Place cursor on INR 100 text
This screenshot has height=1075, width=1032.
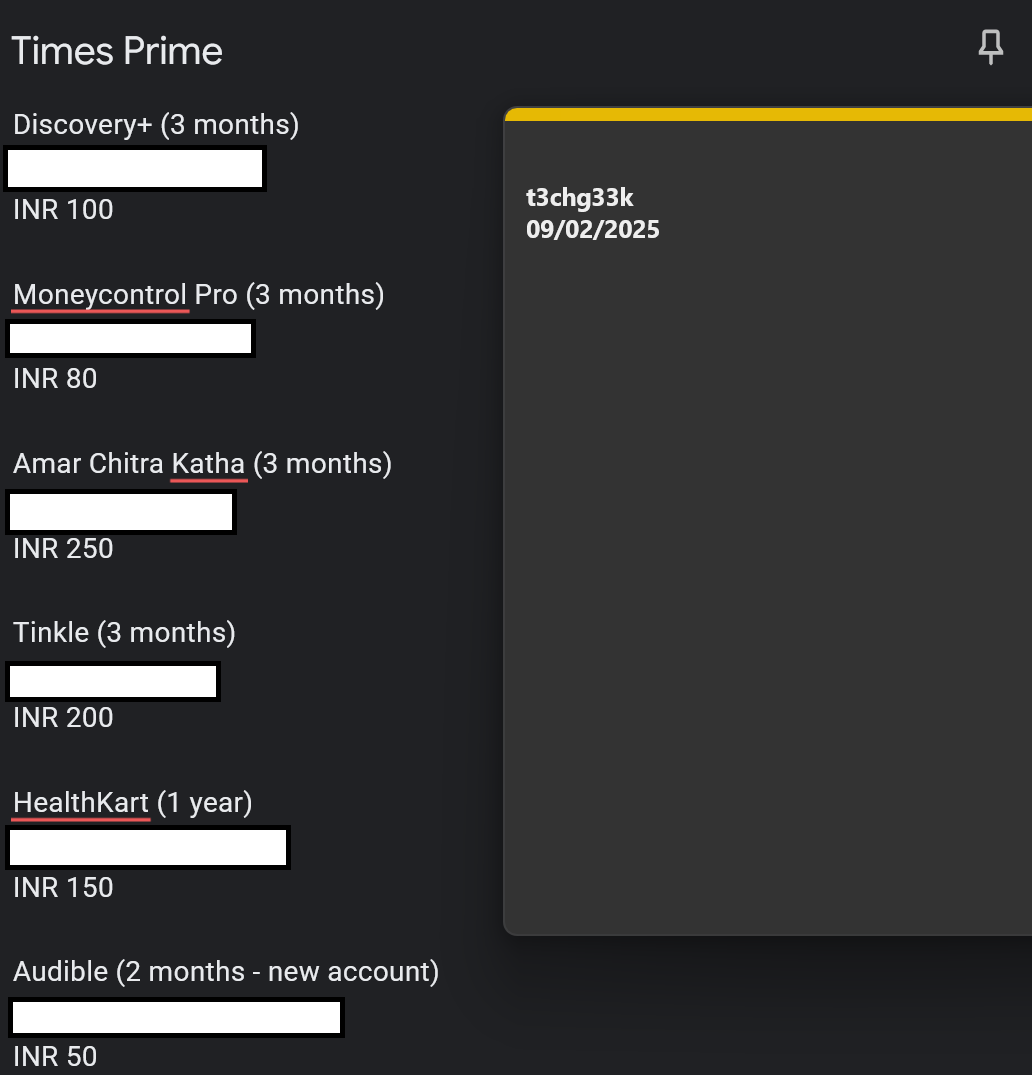point(63,210)
